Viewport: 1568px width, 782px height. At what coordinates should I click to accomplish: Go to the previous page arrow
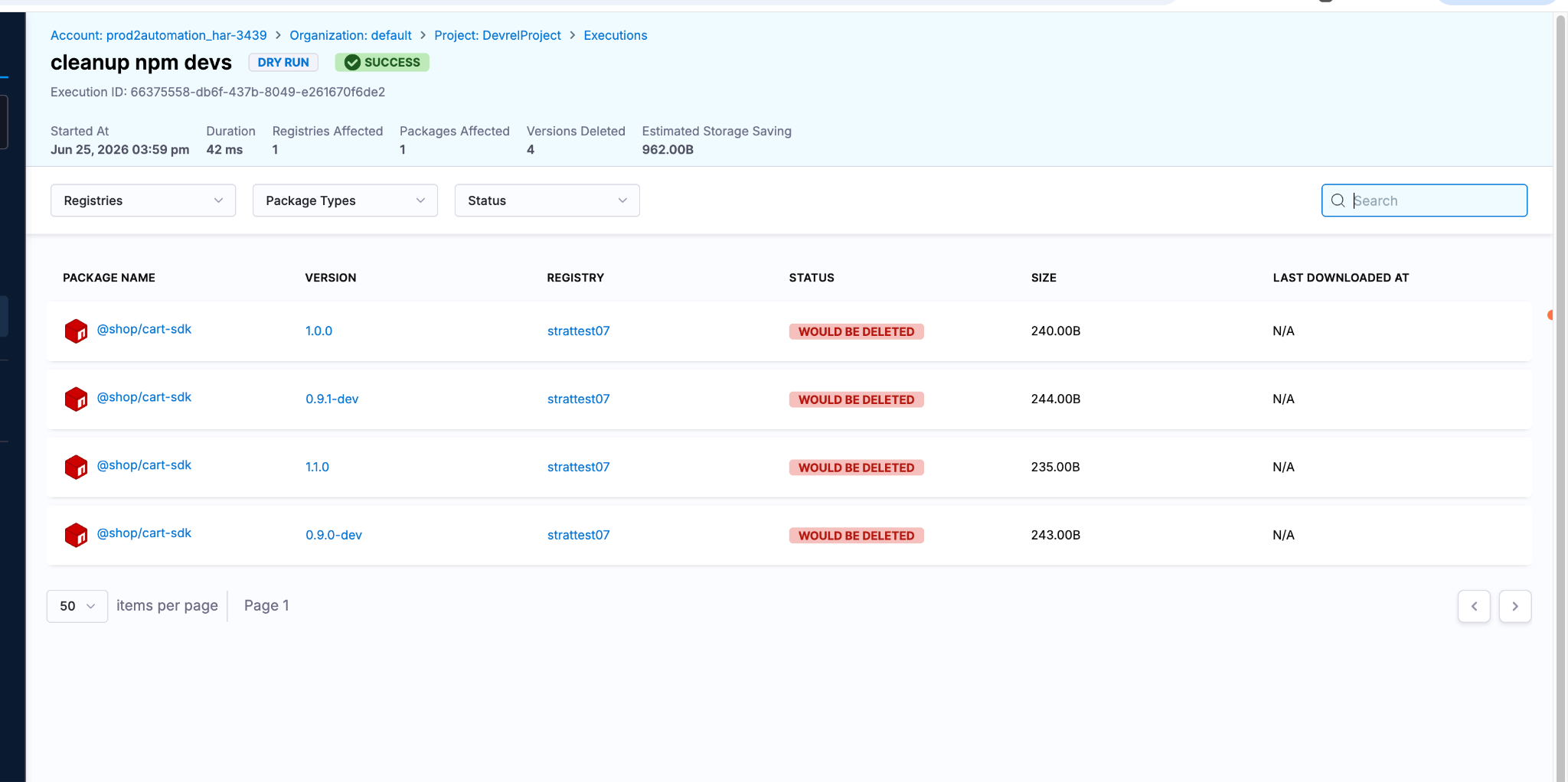(1474, 606)
